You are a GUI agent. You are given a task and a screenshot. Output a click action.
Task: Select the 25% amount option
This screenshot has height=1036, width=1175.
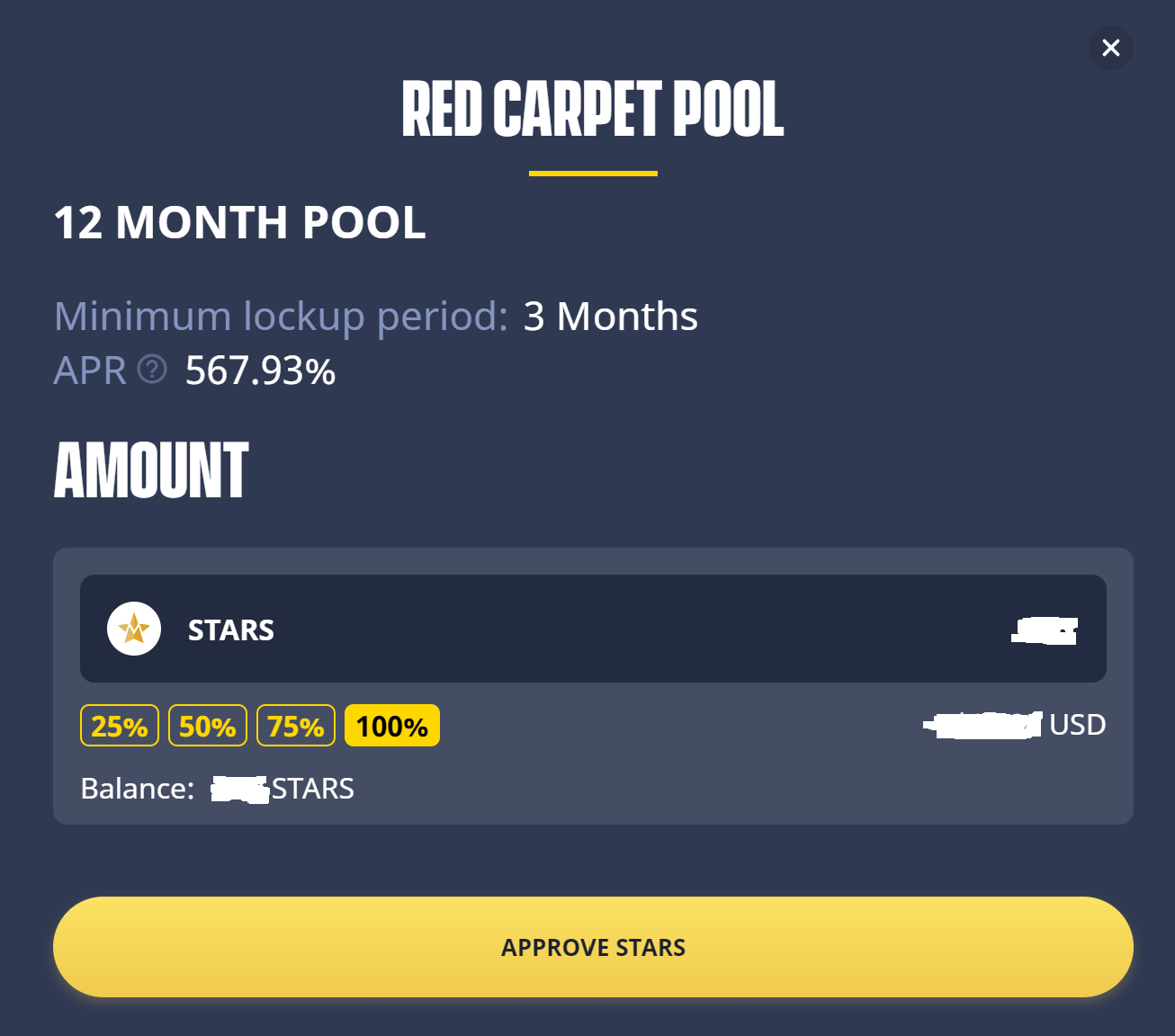point(120,726)
